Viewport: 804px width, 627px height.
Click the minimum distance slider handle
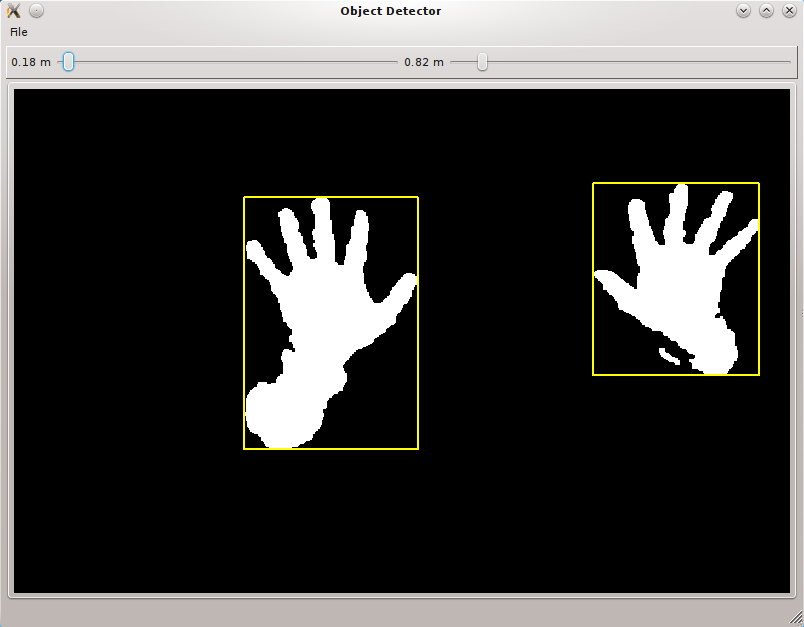[68, 62]
